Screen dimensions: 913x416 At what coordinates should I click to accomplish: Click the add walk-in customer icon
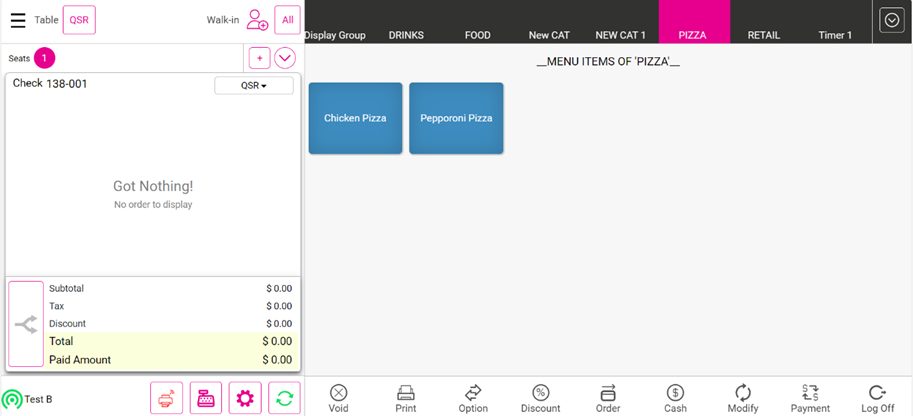click(257, 20)
